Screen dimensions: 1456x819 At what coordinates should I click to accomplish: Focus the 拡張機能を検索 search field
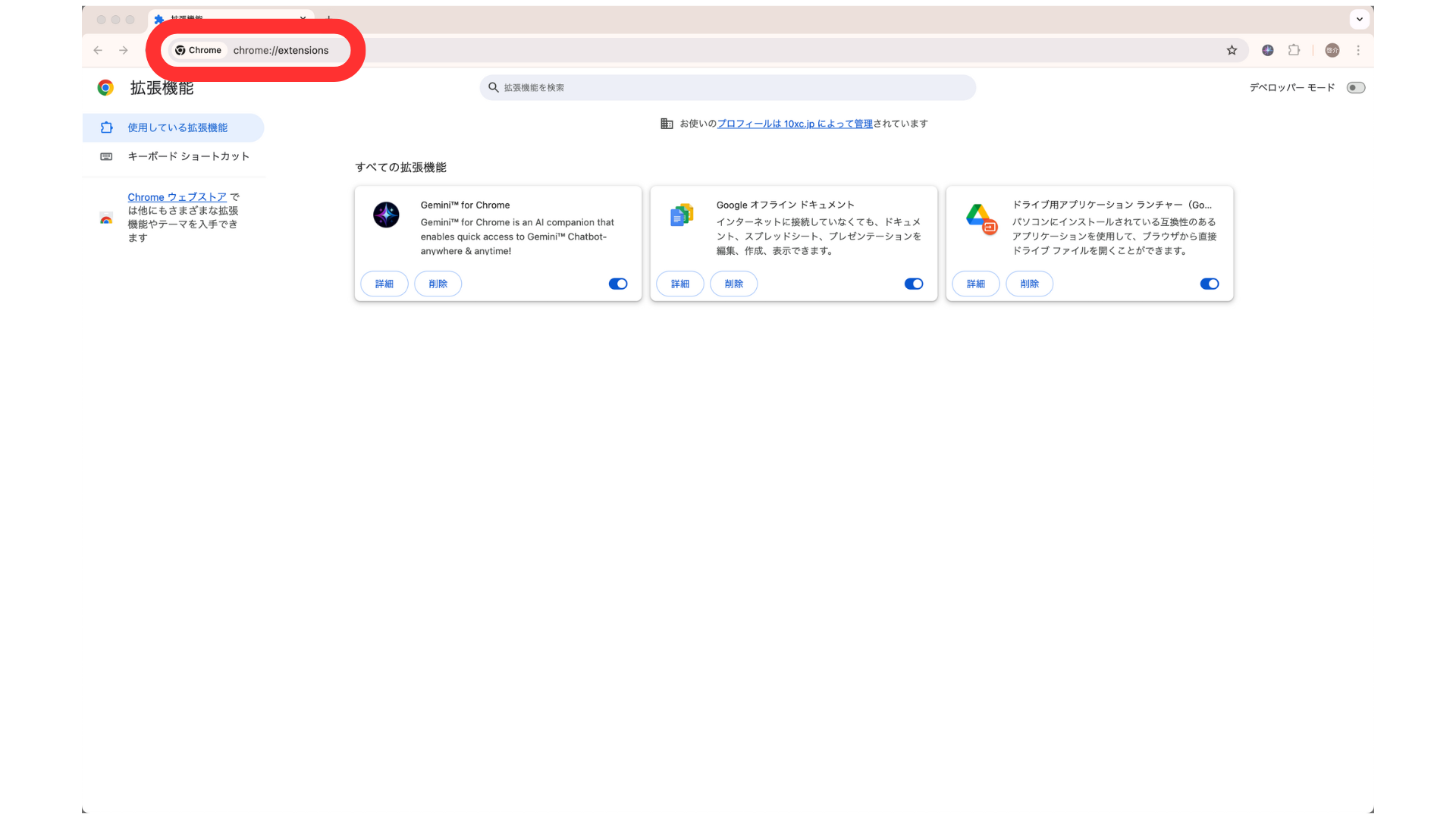pyautogui.click(x=728, y=87)
